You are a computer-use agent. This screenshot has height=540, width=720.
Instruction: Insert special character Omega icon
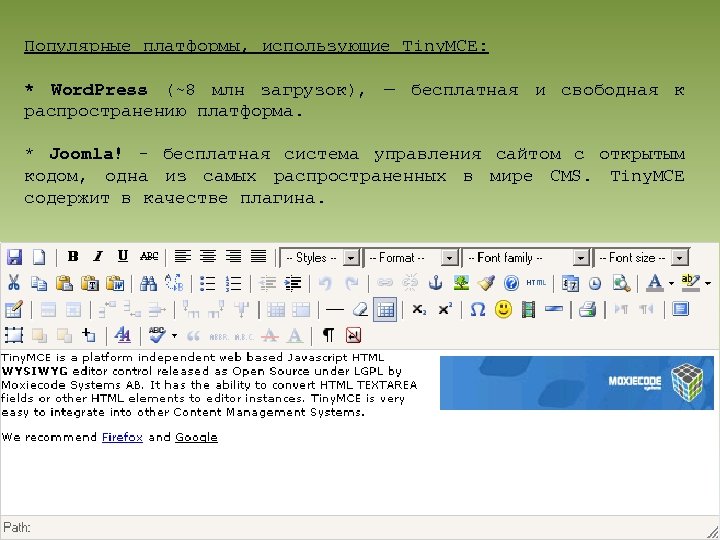478,309
